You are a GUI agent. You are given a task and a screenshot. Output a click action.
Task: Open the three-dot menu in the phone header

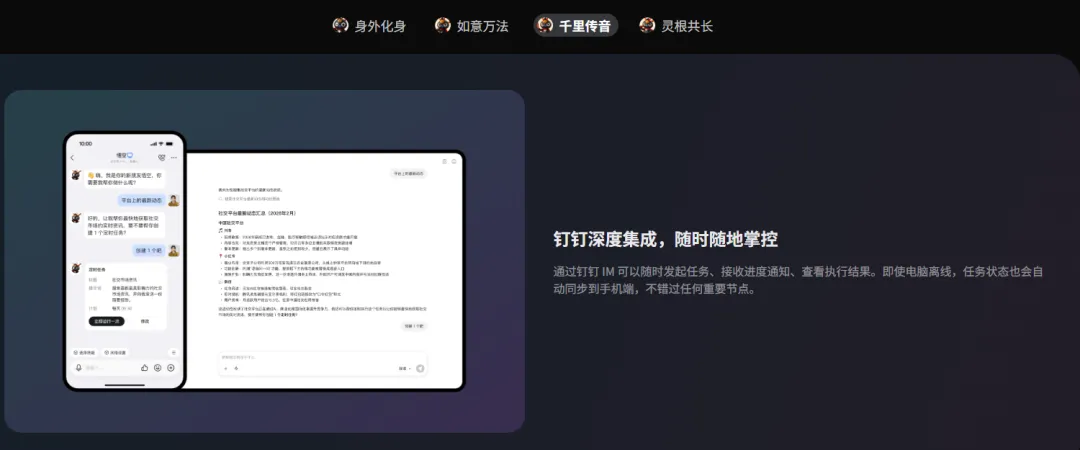point(174,158)
